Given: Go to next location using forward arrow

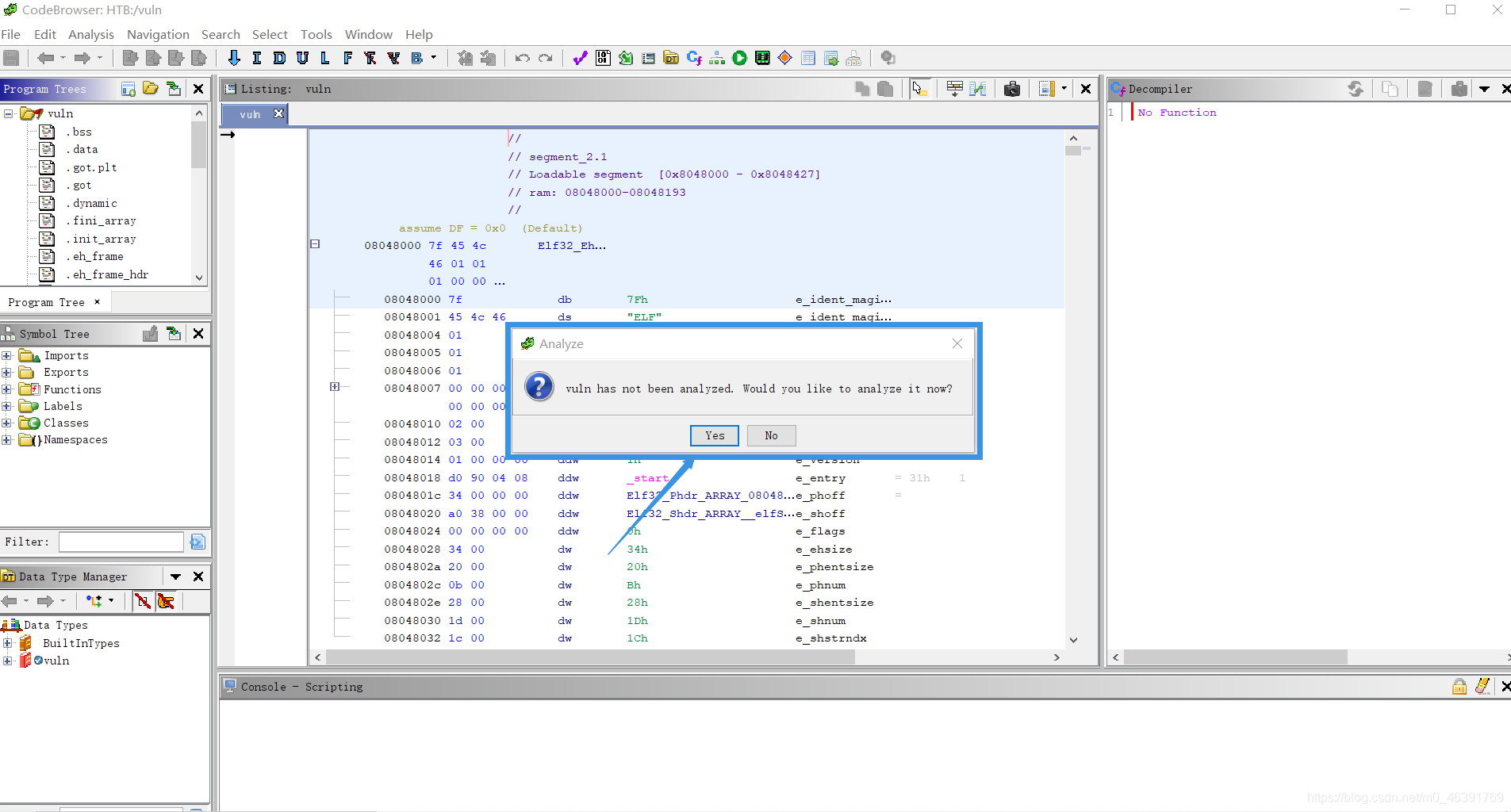Looking at the screenshot, I should 82,58.
